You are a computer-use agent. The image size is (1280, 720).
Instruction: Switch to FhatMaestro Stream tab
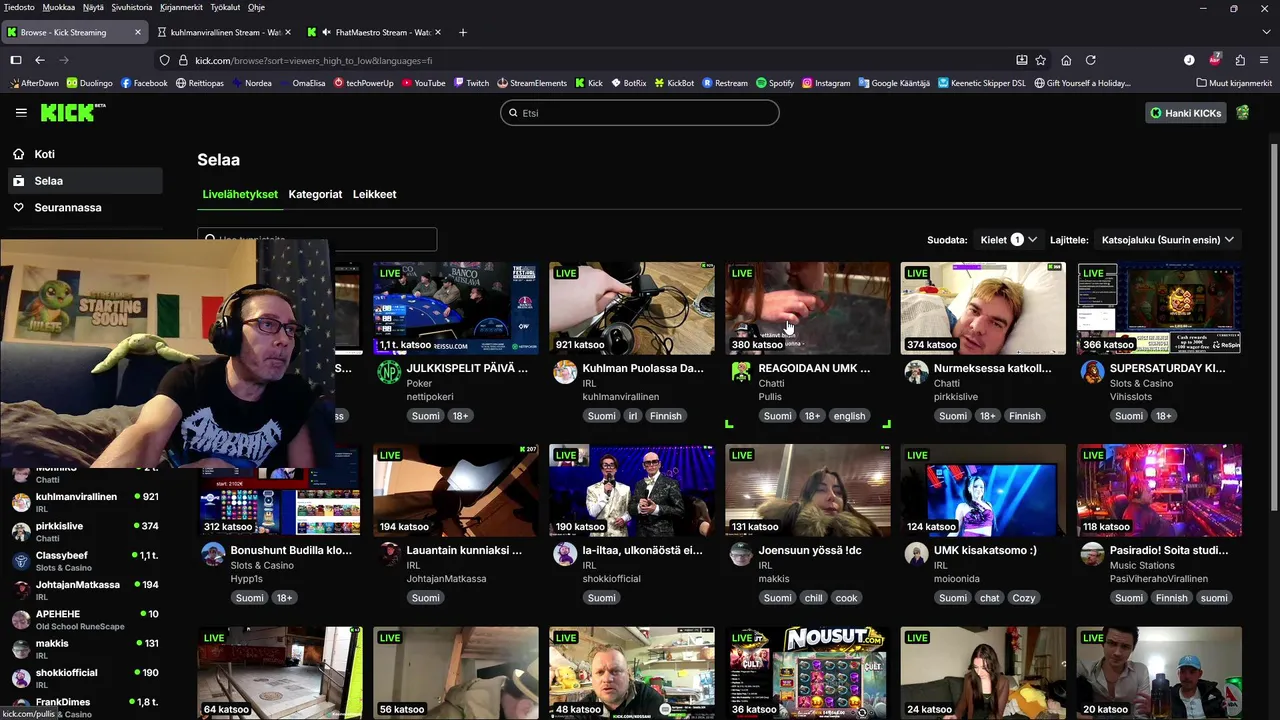[x=374, y=32]
